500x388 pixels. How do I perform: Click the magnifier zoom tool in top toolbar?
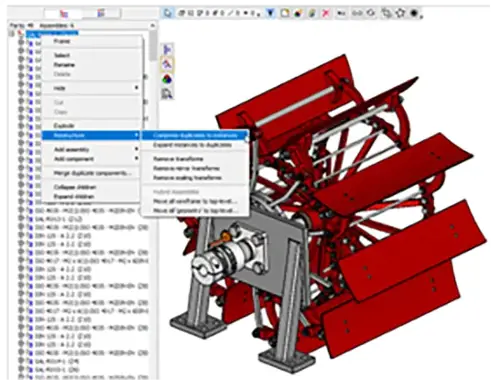click(168, 13)
